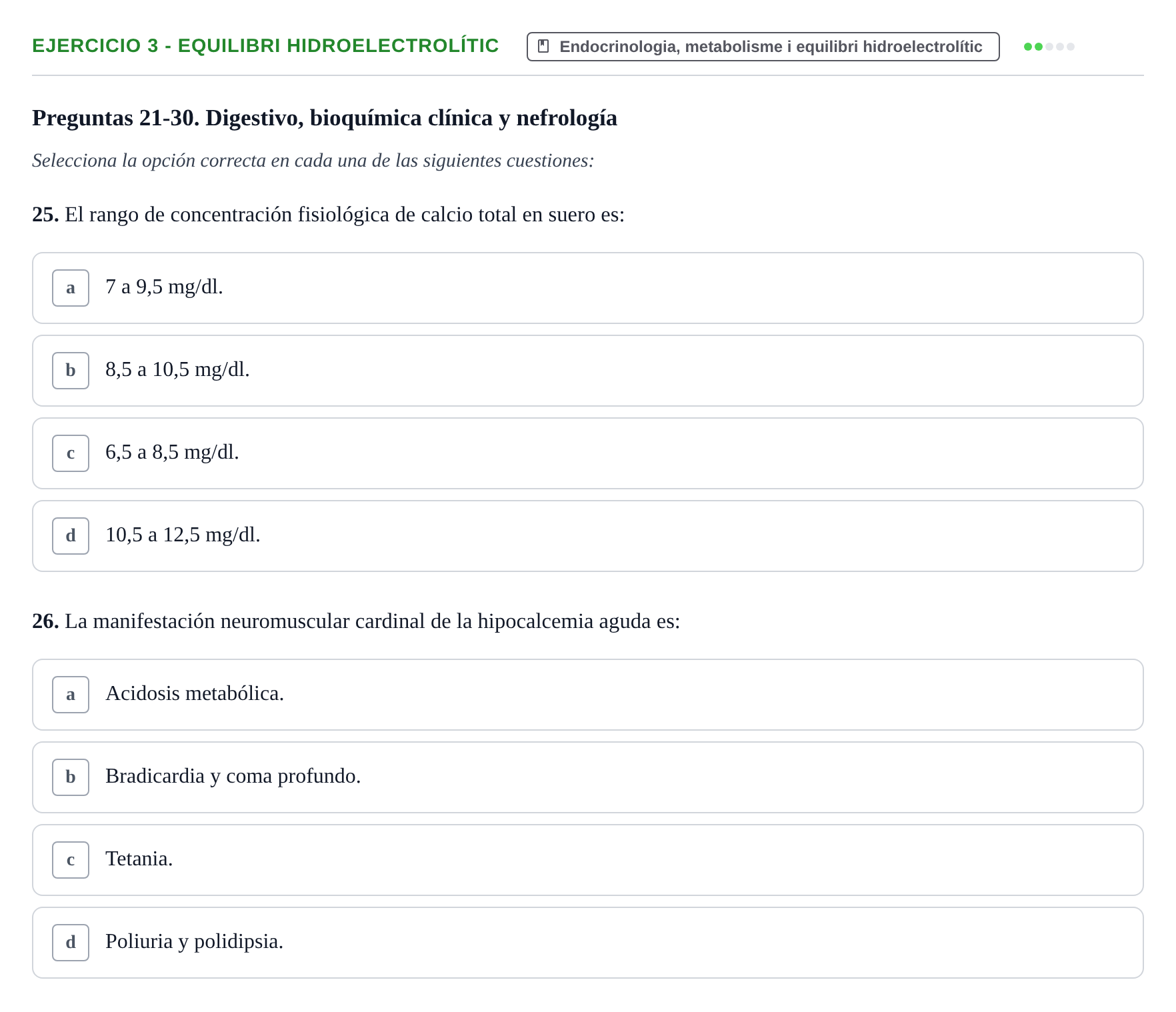Viewport: 1176px width, 1012px height.
Task: Click the text '6,5 a 8,5 mg/dl.'
Action: tap(172, 452)
